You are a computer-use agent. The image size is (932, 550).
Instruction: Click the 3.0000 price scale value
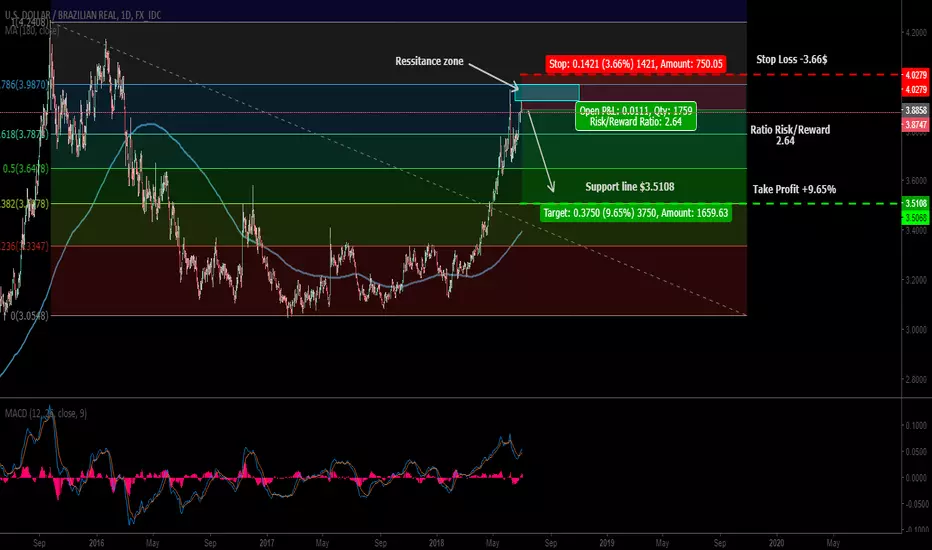tap(916, 329)
